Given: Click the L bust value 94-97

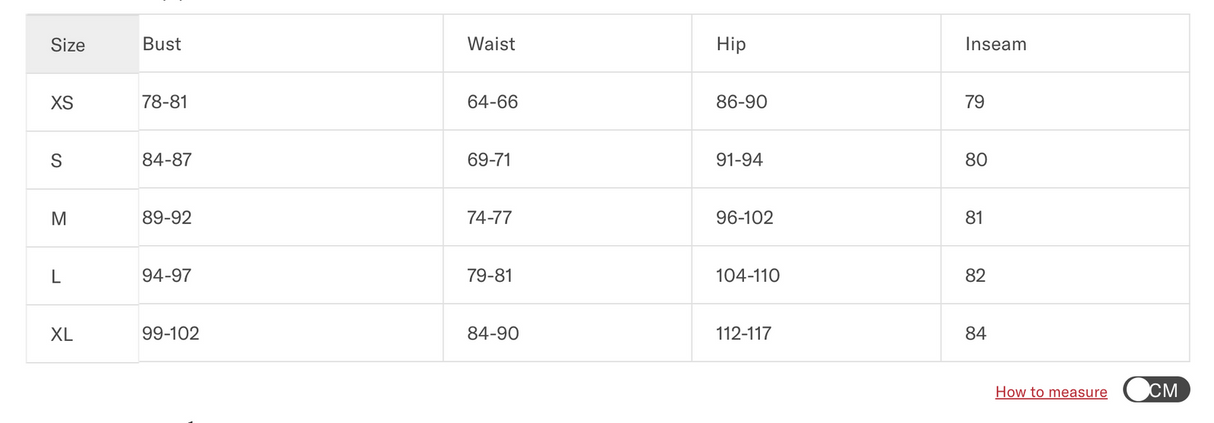Looking at the screenshot, I should (x=166, y=276).
